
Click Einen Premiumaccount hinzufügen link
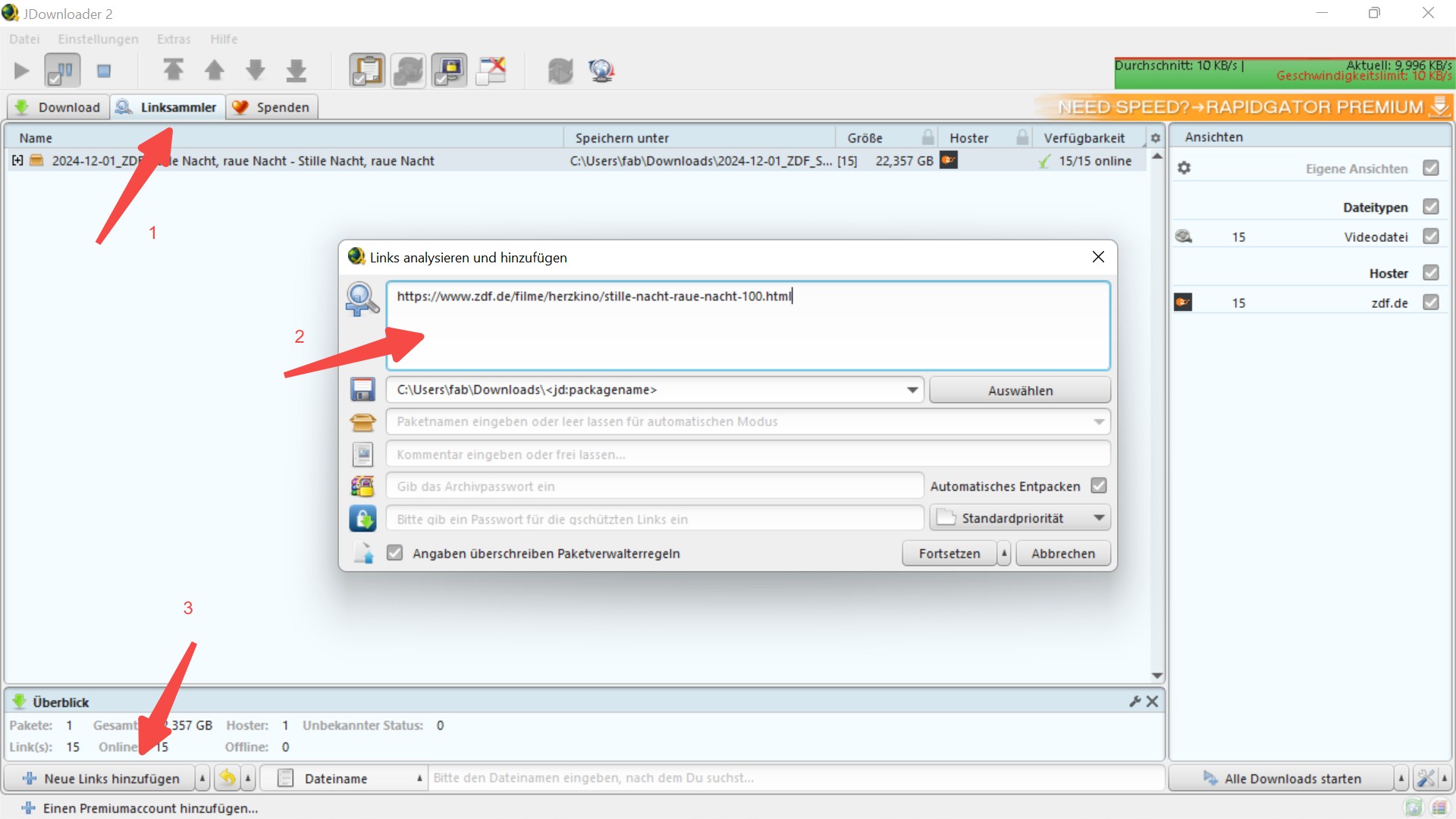coord(140,808)
